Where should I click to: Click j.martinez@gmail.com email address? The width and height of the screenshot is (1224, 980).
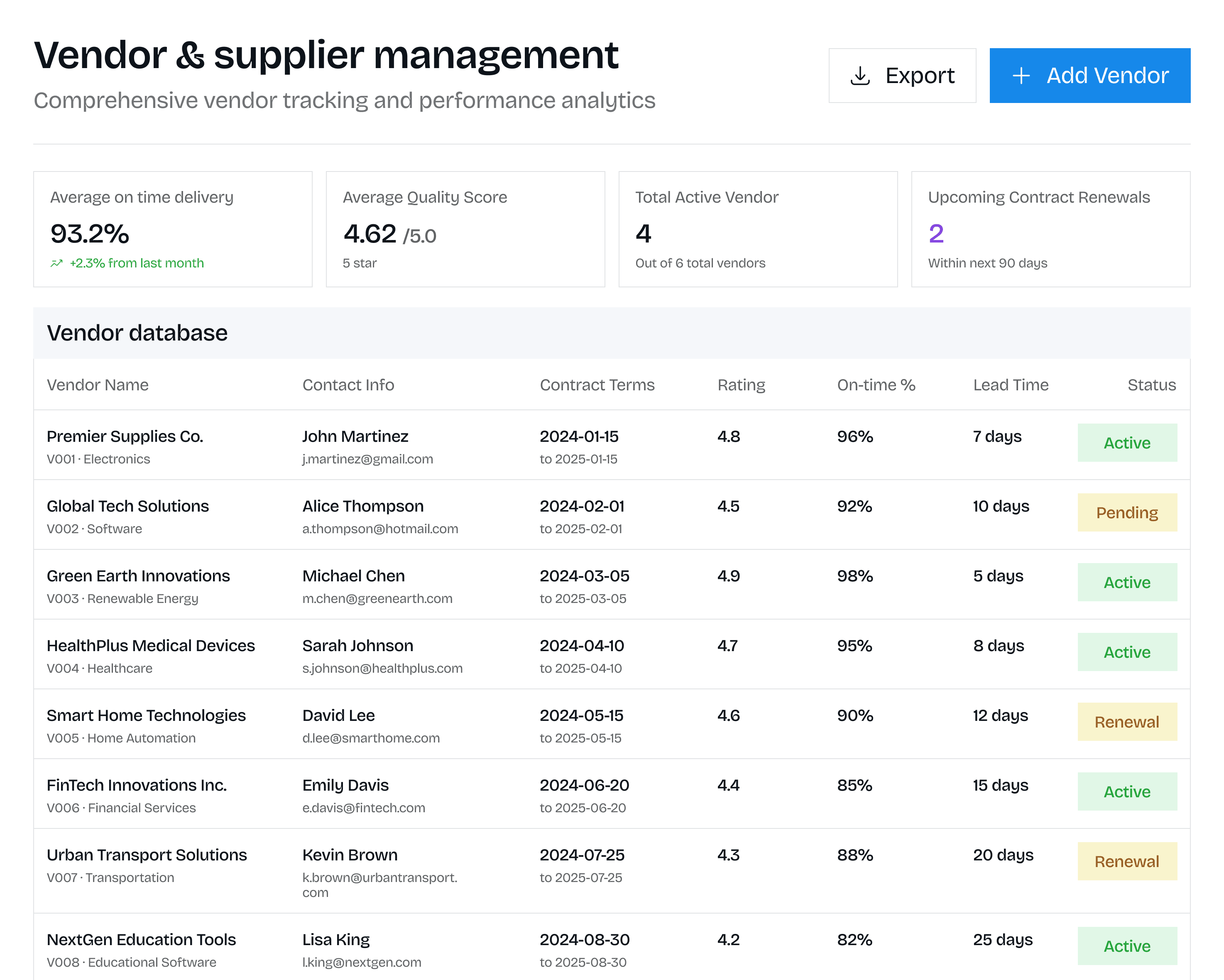pyautogui.click(x=367, y=459)
